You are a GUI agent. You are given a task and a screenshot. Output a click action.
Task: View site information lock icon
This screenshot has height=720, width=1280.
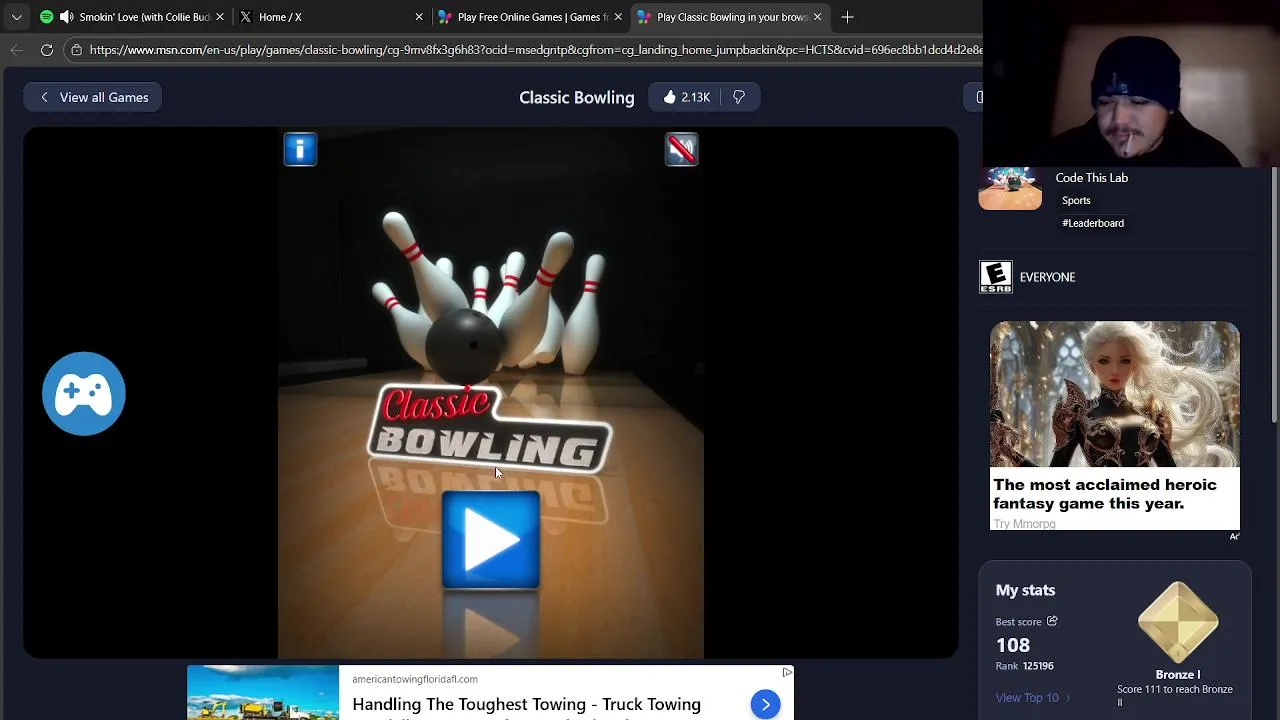(x=77, y=50)
